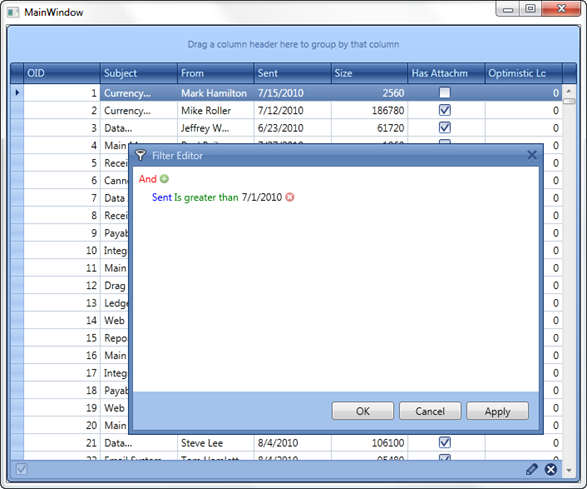Sort by the Subject column header
Image resolution: width=587 pixels, height=489 pixels.
[x=139, y=73]
